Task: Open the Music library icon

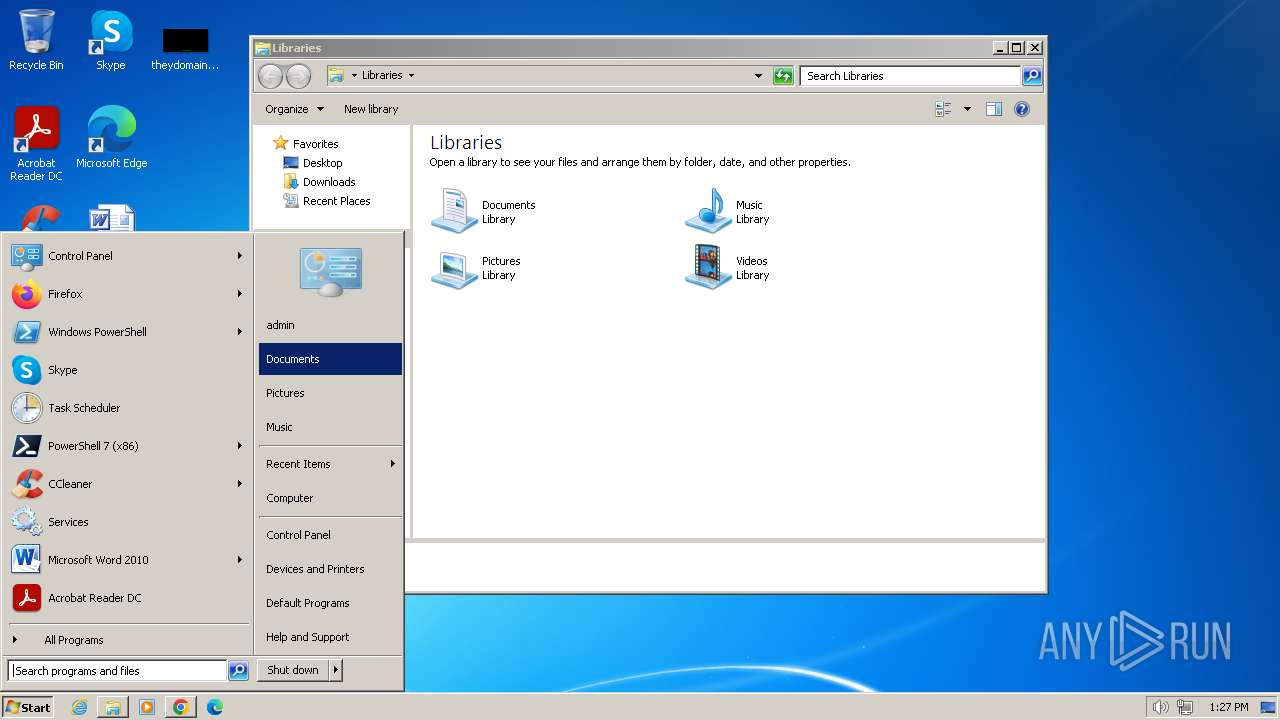Action: tap(709, 211)
